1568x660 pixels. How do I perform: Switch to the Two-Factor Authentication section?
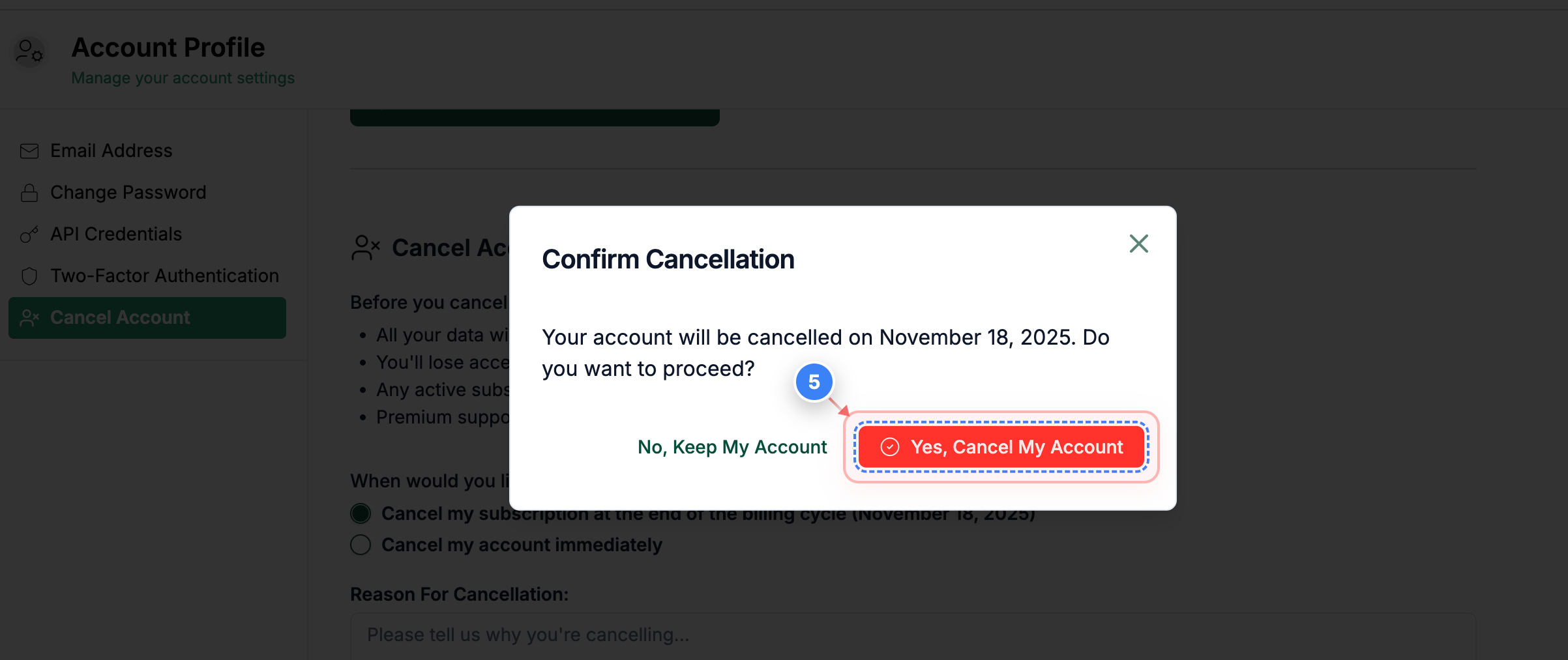(x=164, y=276)
